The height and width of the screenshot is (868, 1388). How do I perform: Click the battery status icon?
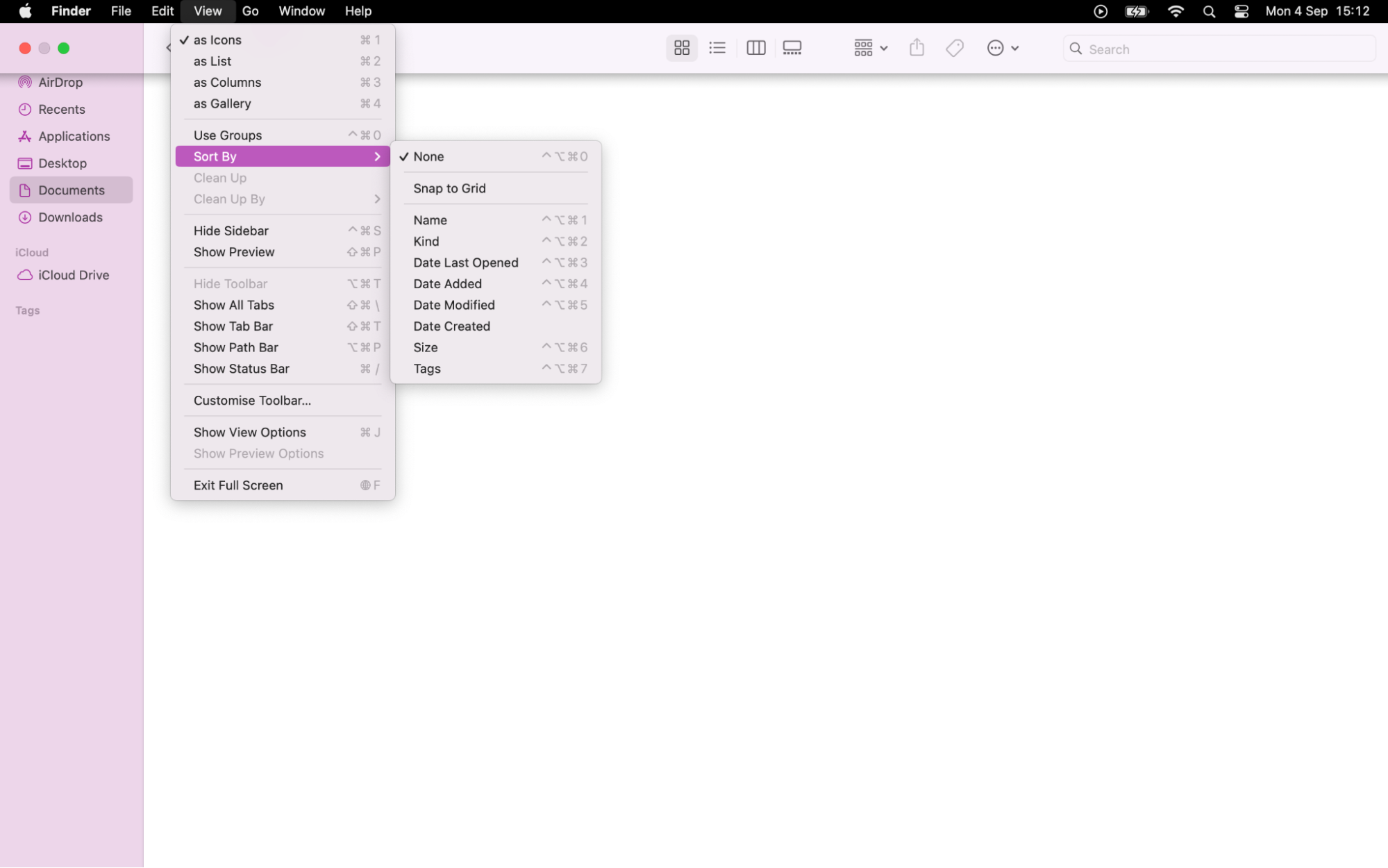(1137, 11)
